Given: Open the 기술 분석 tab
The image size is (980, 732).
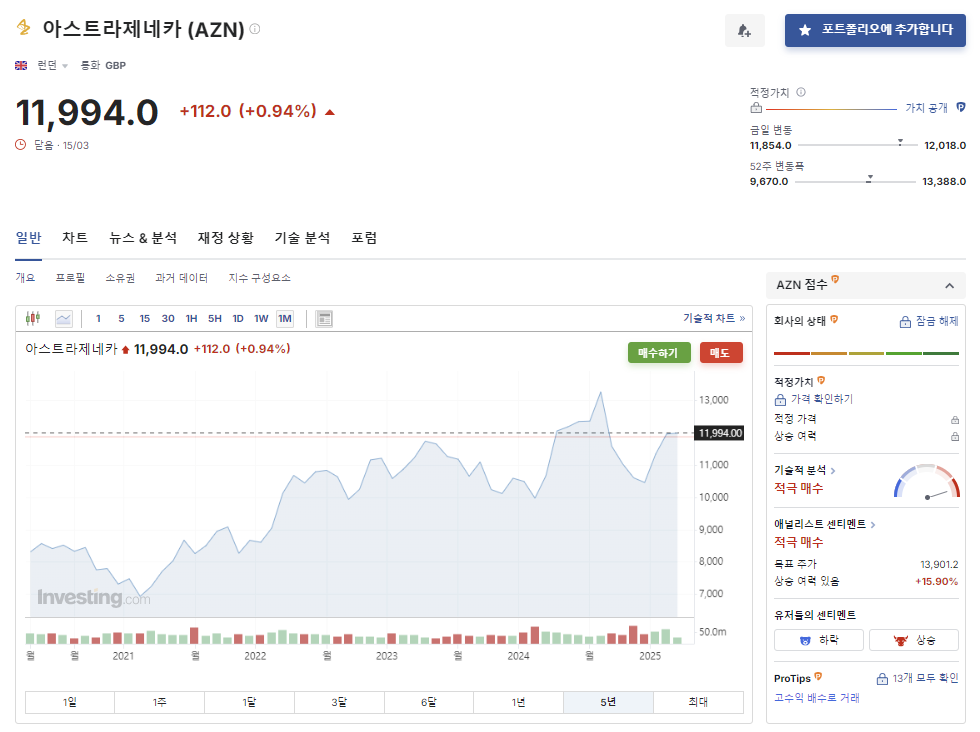Looking at the screenshot, I should coord(302,238).
